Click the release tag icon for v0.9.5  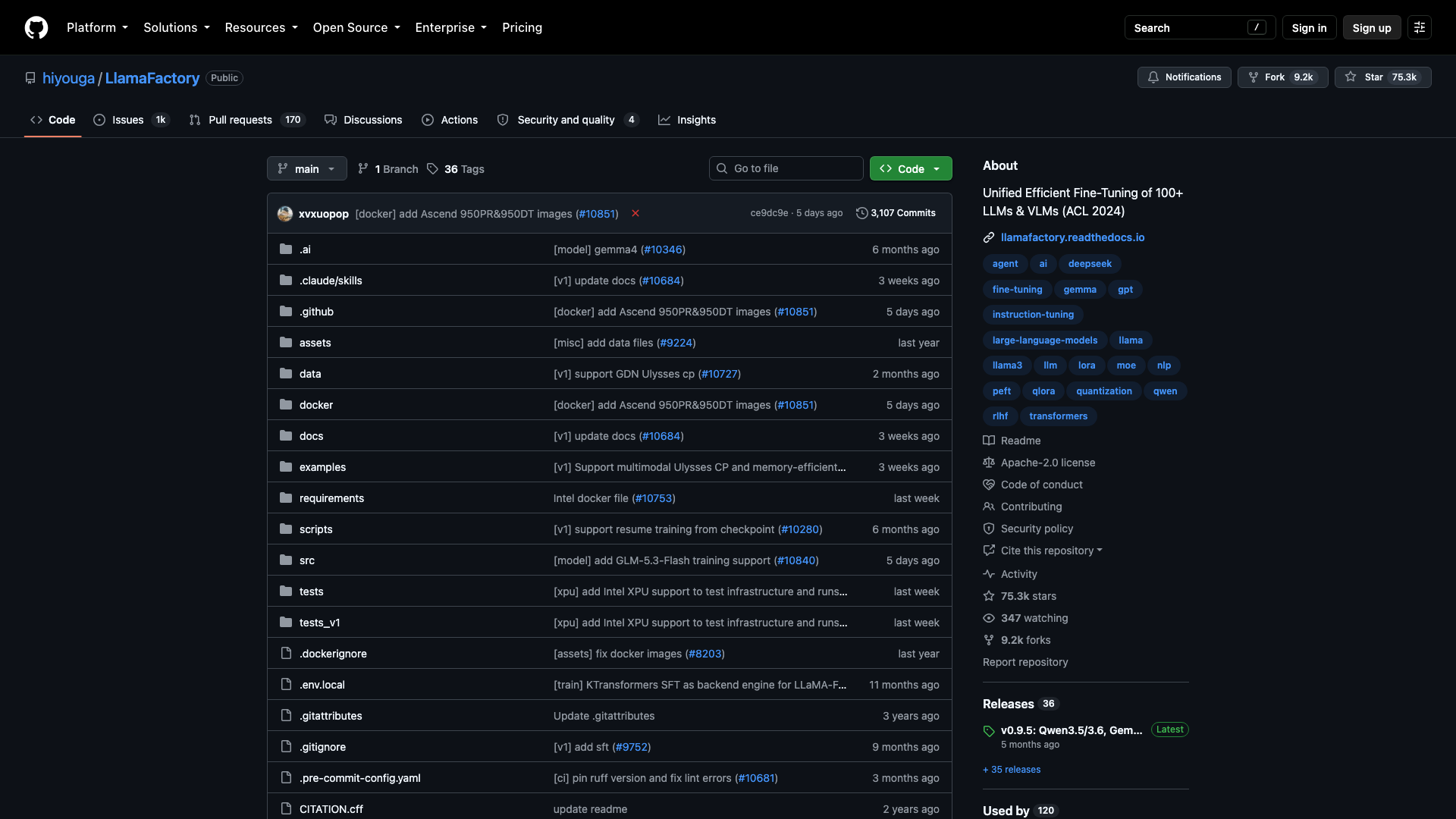click(x=989, y=731)
